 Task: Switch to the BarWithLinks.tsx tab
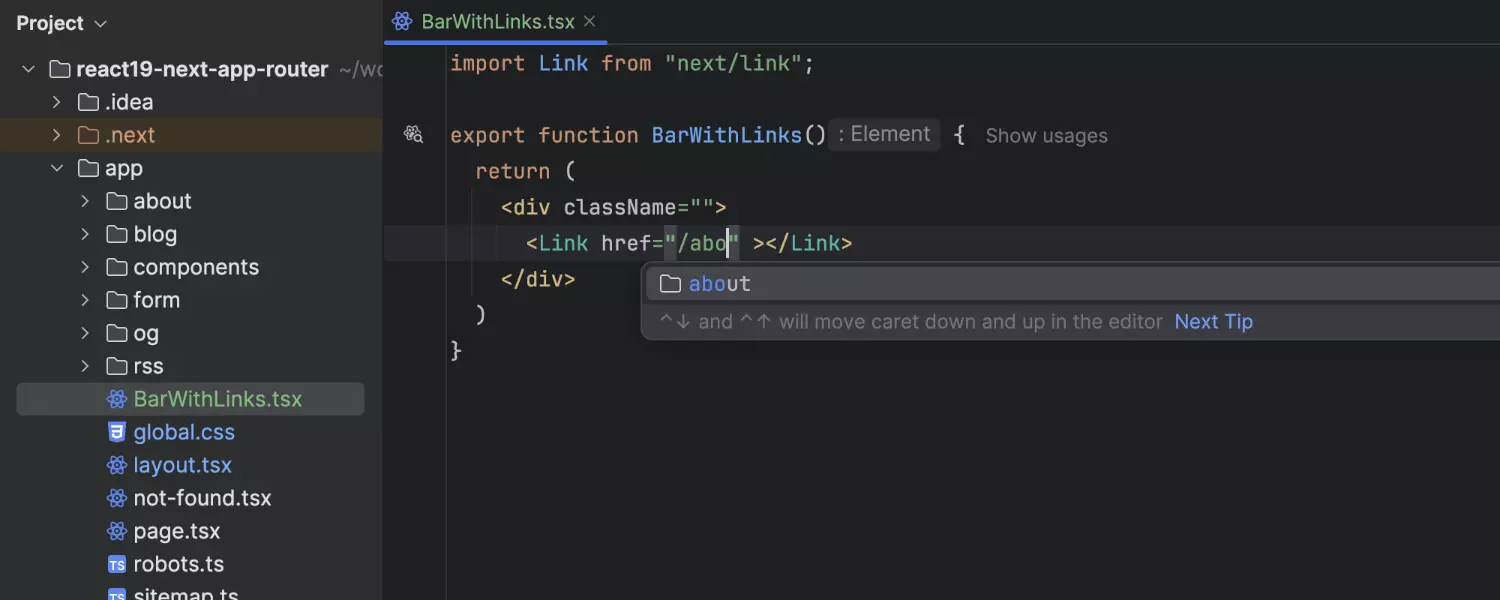(497, 21)
